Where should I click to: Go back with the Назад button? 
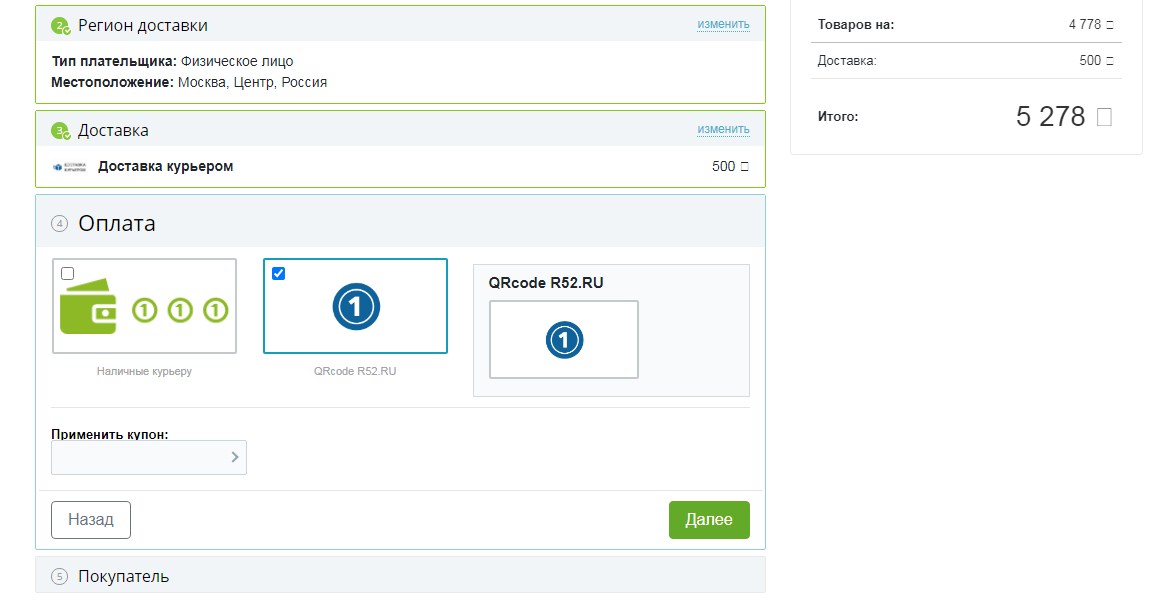coord(91,520)
